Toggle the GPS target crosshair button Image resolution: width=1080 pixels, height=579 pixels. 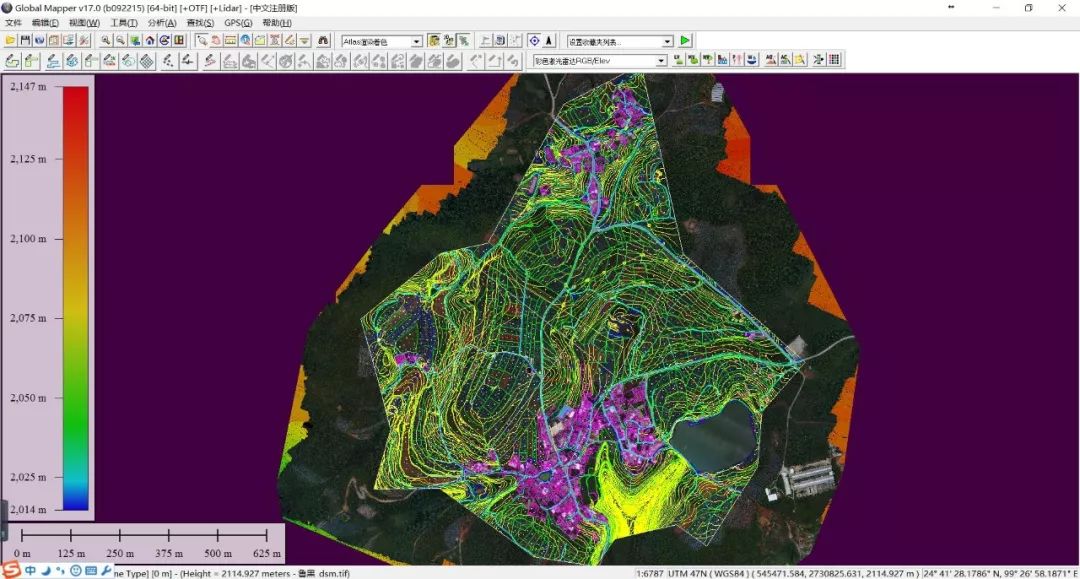coord(533,41)
